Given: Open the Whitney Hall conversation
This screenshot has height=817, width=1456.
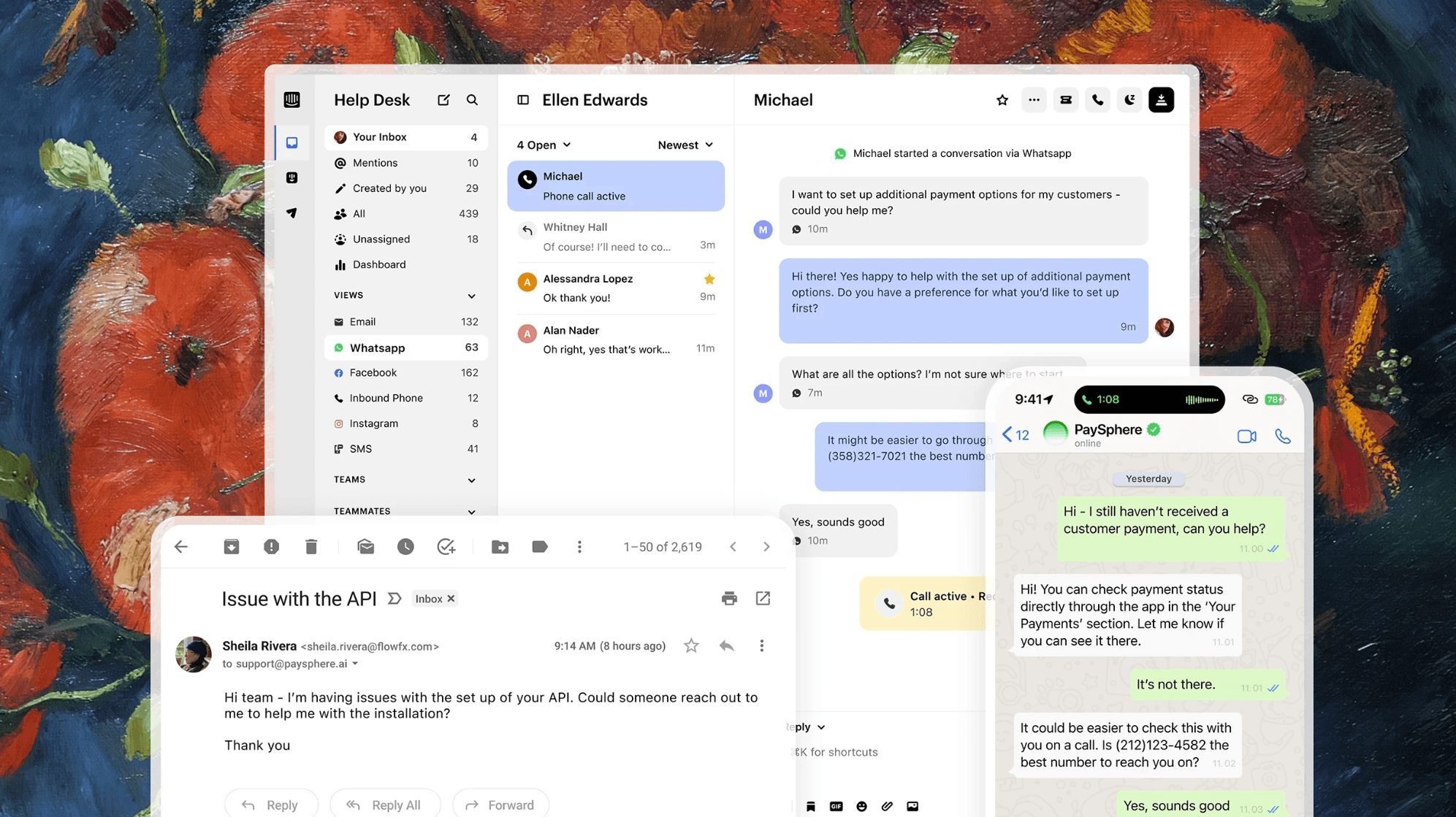Looking at the screenshot, I should 616,237.
